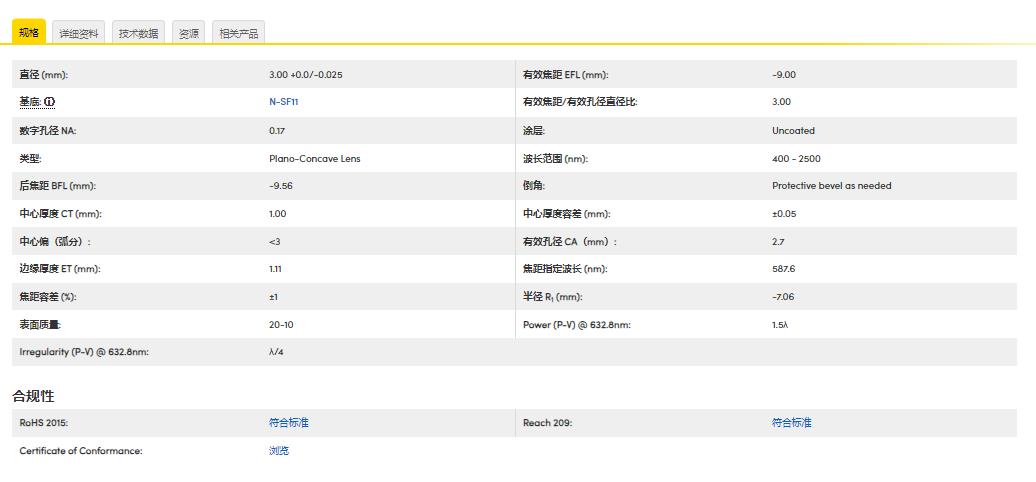
Task: Click the 合规性 section heading
Action: (x=33, y=396)
